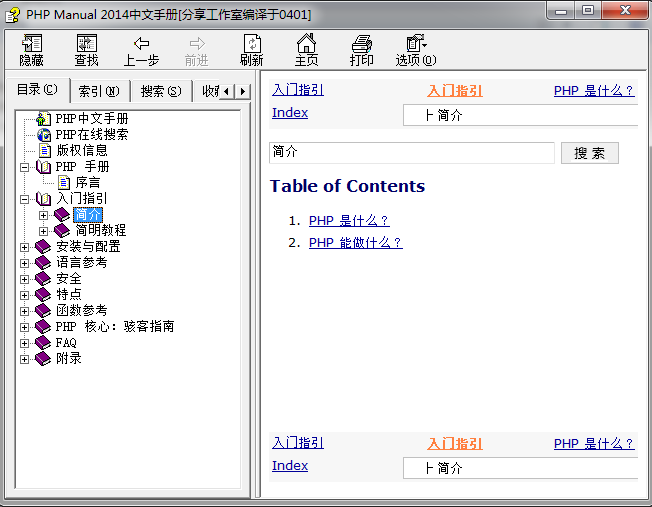Click the purple book icon beside 简明教程

pos(62,230)
